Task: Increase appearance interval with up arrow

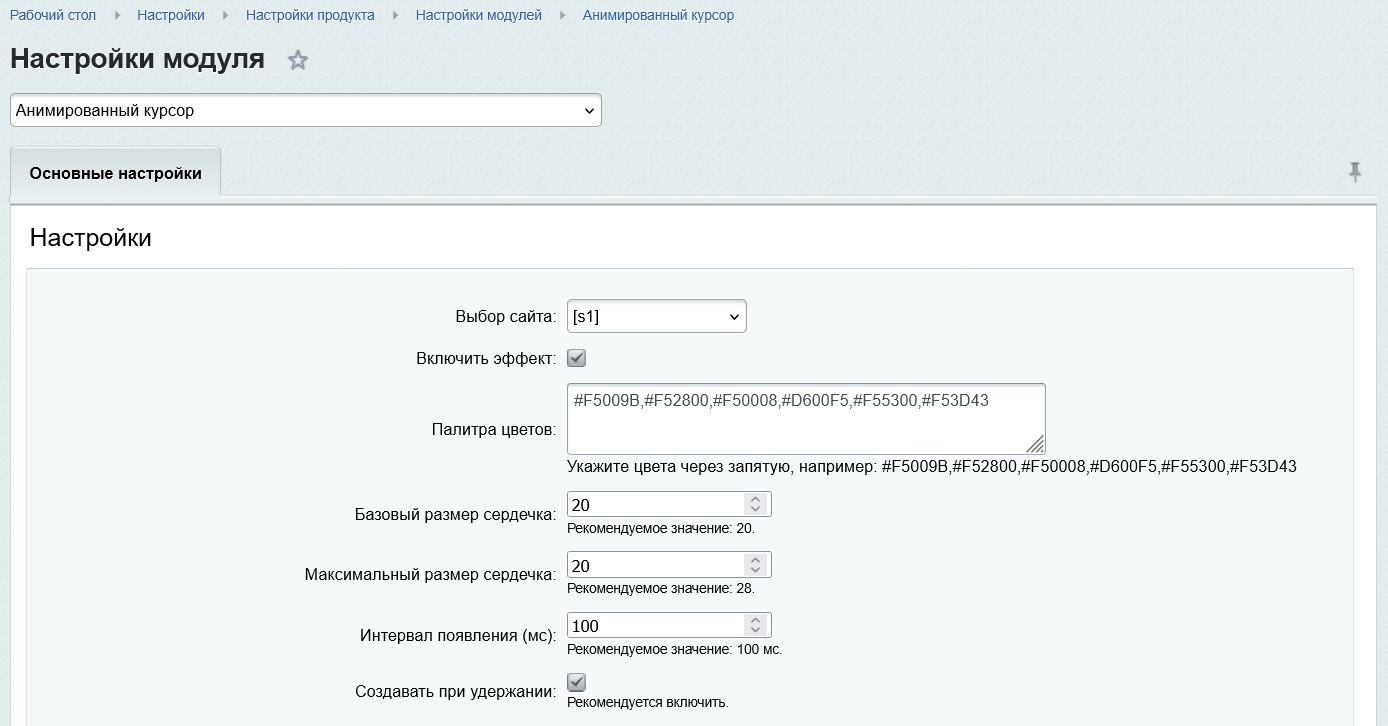Action: pyautogui.click(x=756, y=619)
